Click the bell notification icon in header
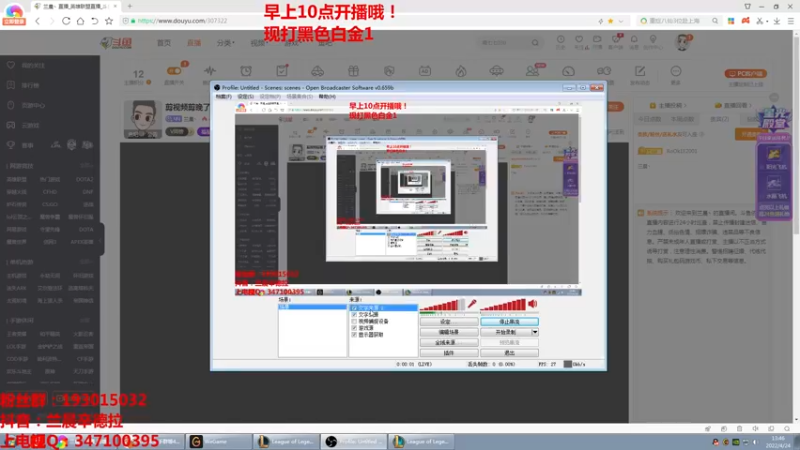 (x=634, y=39)
